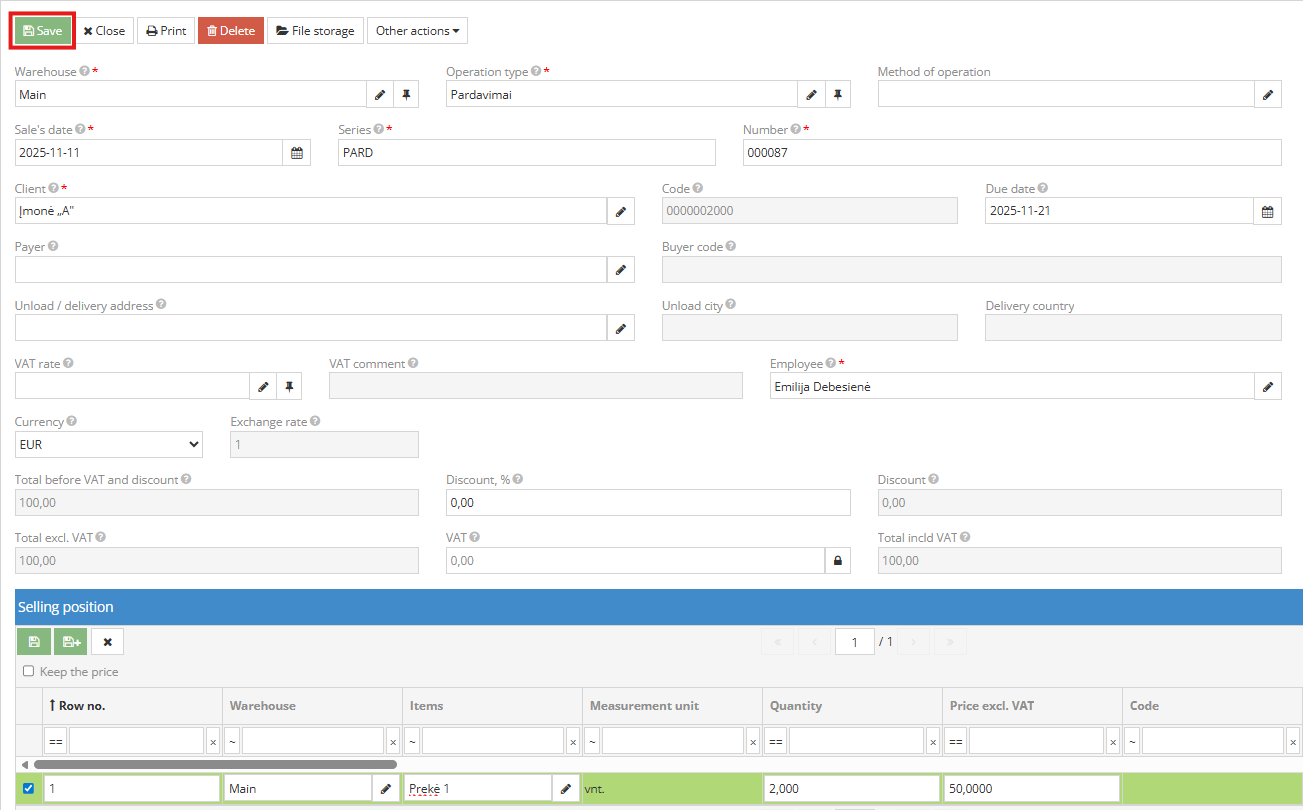
Task: Cancel row editing with the X icon
Action: click(107, 642)
